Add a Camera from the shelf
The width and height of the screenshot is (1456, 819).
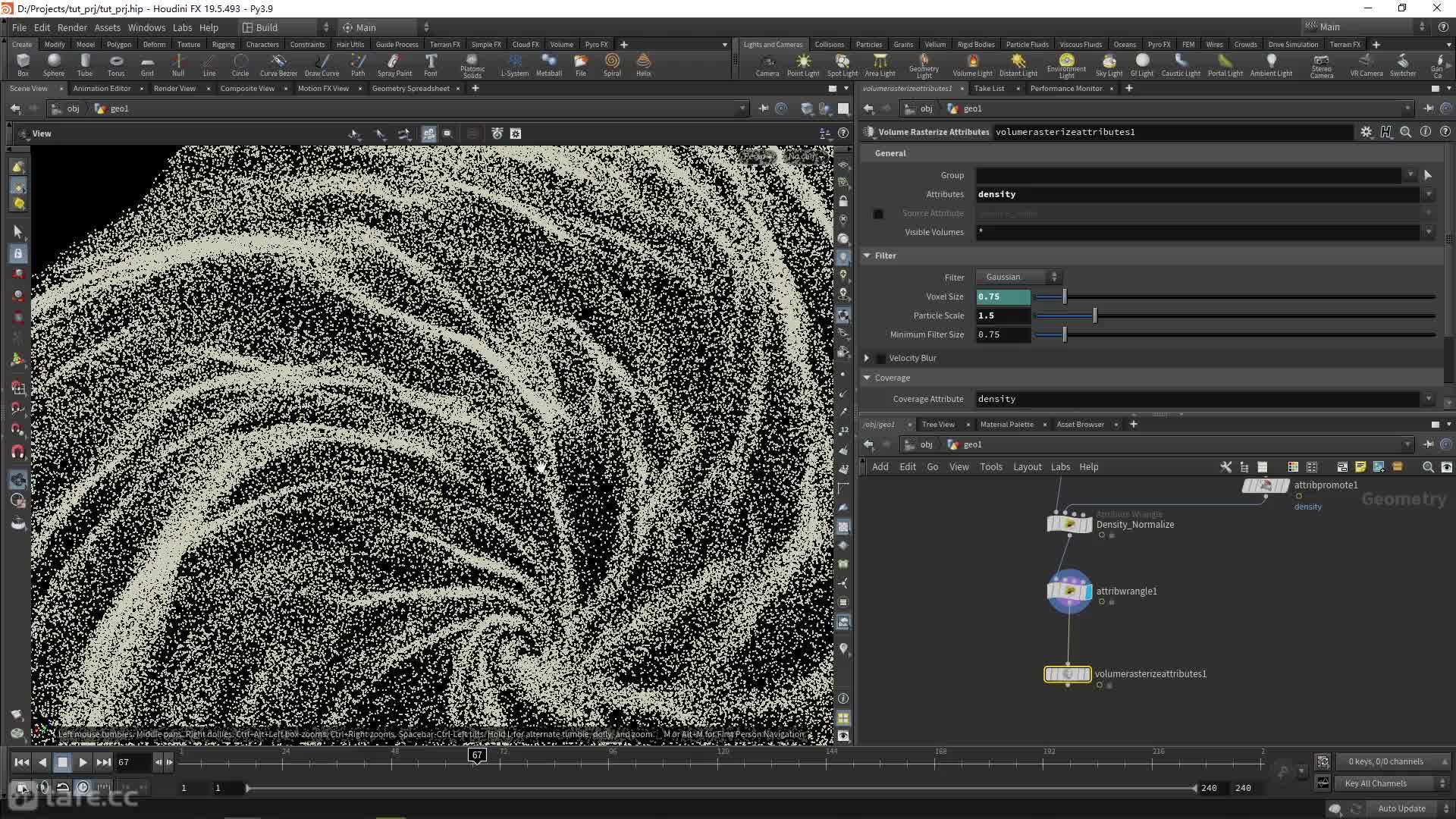coord(767,65)
